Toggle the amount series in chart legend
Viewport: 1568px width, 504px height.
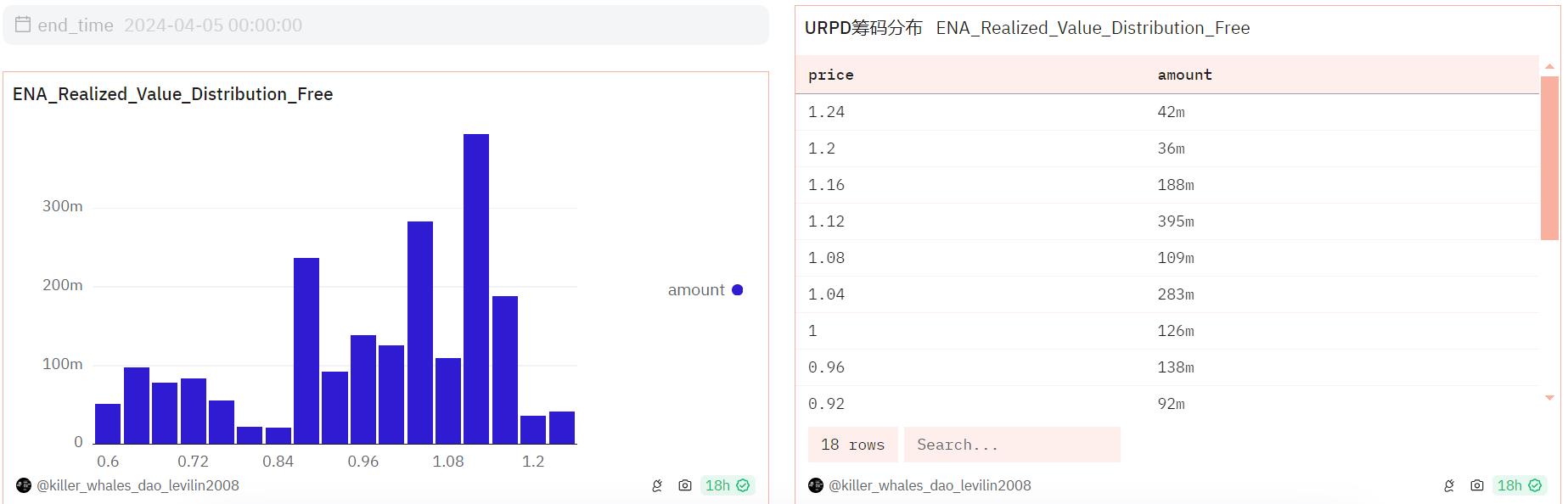click(705, 290)
